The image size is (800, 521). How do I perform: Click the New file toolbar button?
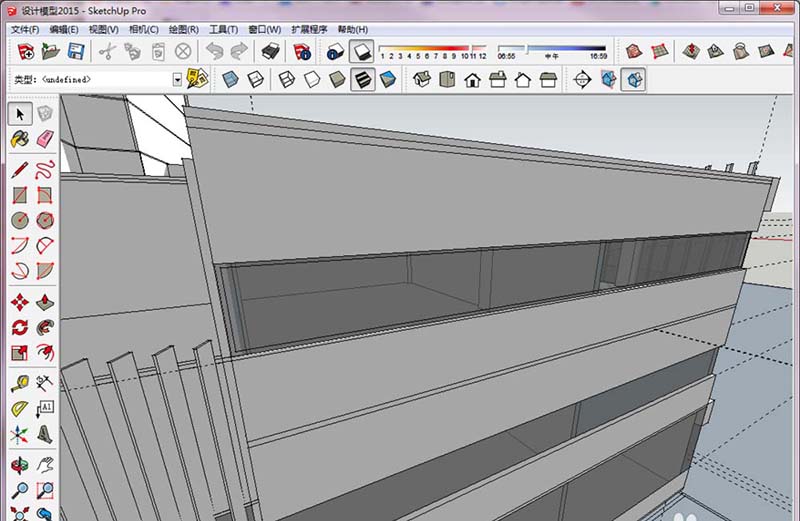coord(26,52)
